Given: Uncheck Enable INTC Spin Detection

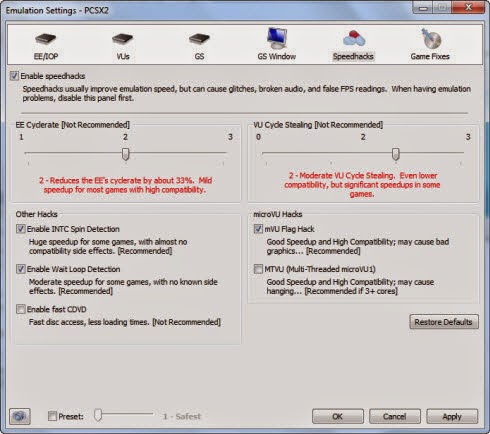Looking at the screenshot, I should [21, 229].
